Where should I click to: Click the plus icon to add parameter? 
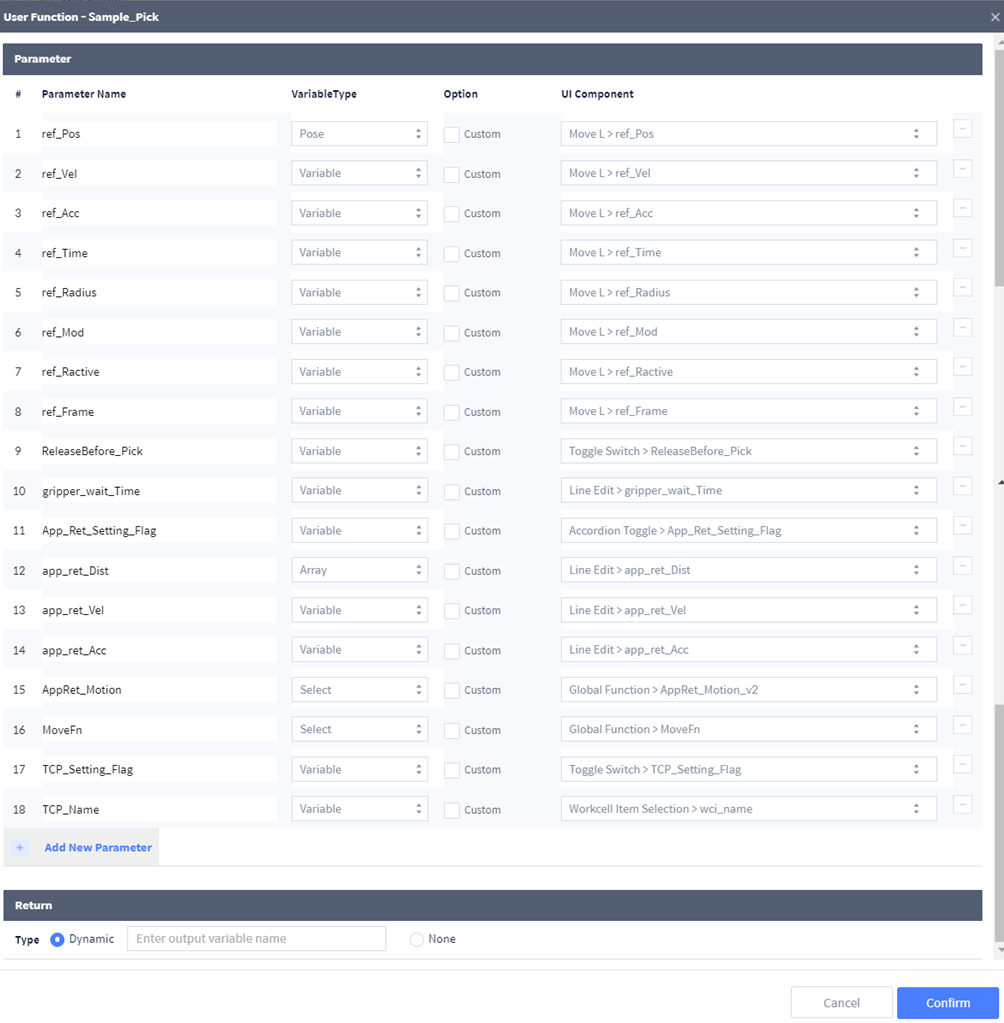click(x=20, y=847)
